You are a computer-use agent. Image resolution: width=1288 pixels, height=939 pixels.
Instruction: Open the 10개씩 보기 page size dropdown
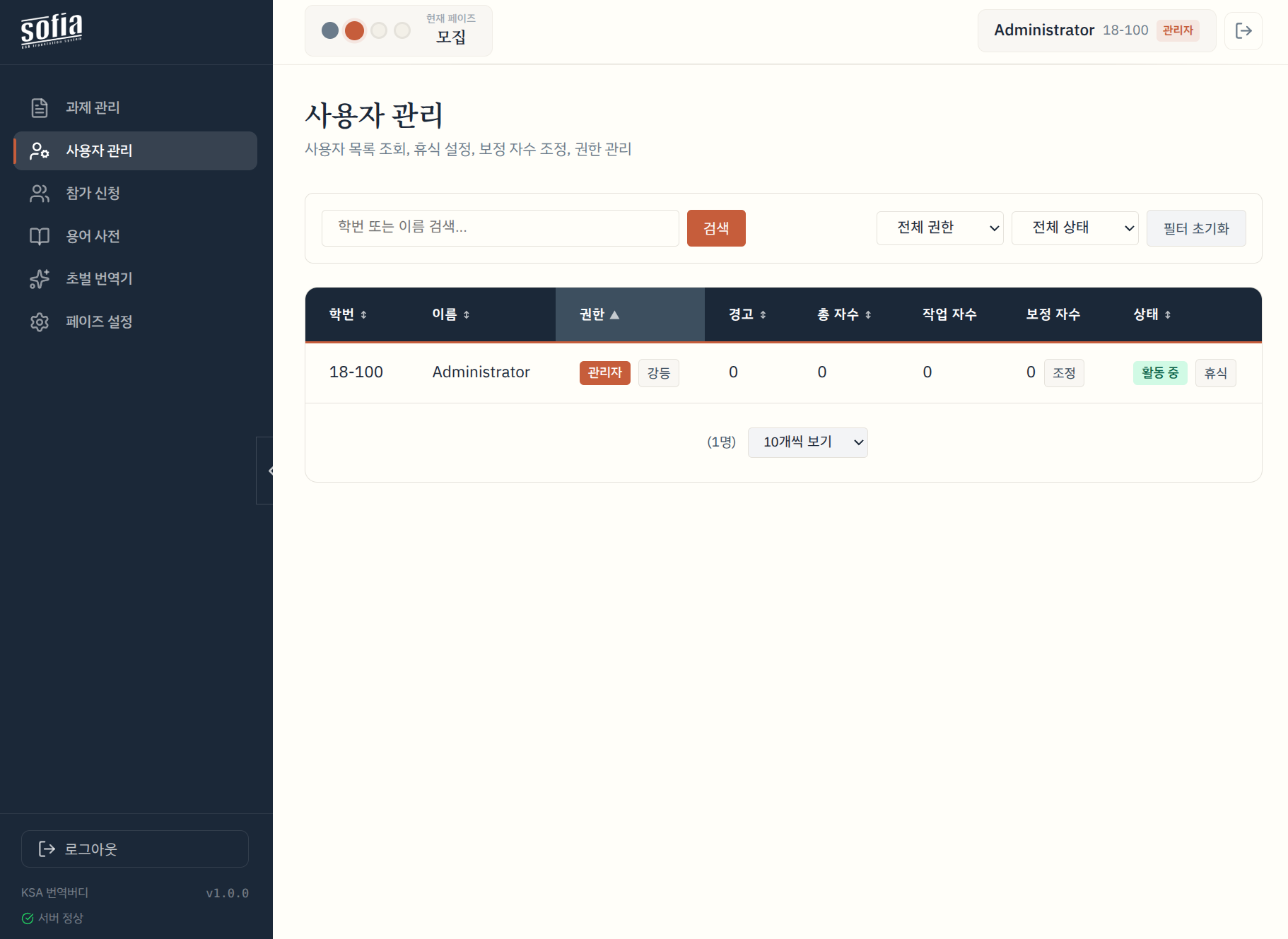pyautogui.click(x=807, y=442)
